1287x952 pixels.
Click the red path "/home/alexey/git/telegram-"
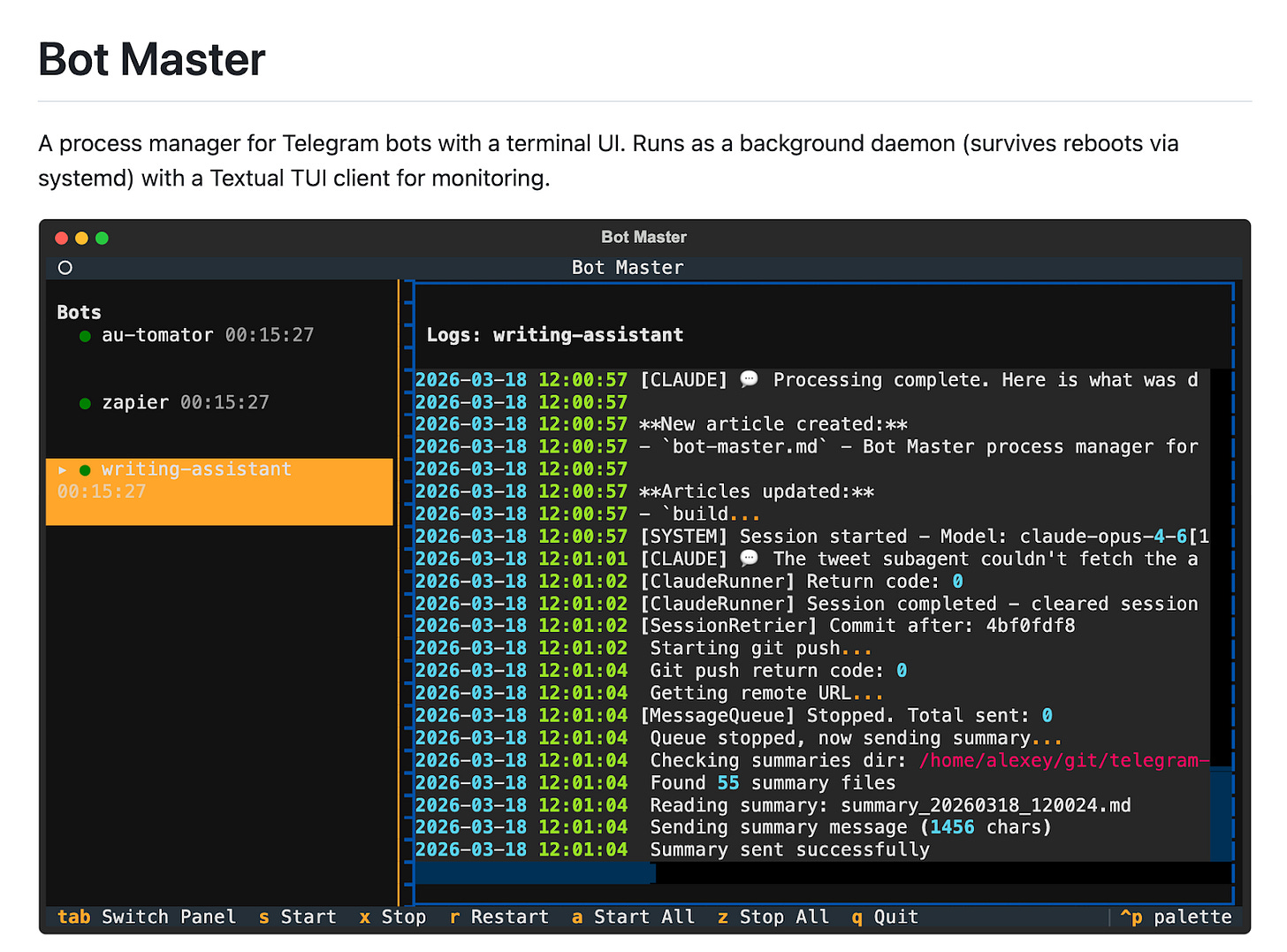1064,760
